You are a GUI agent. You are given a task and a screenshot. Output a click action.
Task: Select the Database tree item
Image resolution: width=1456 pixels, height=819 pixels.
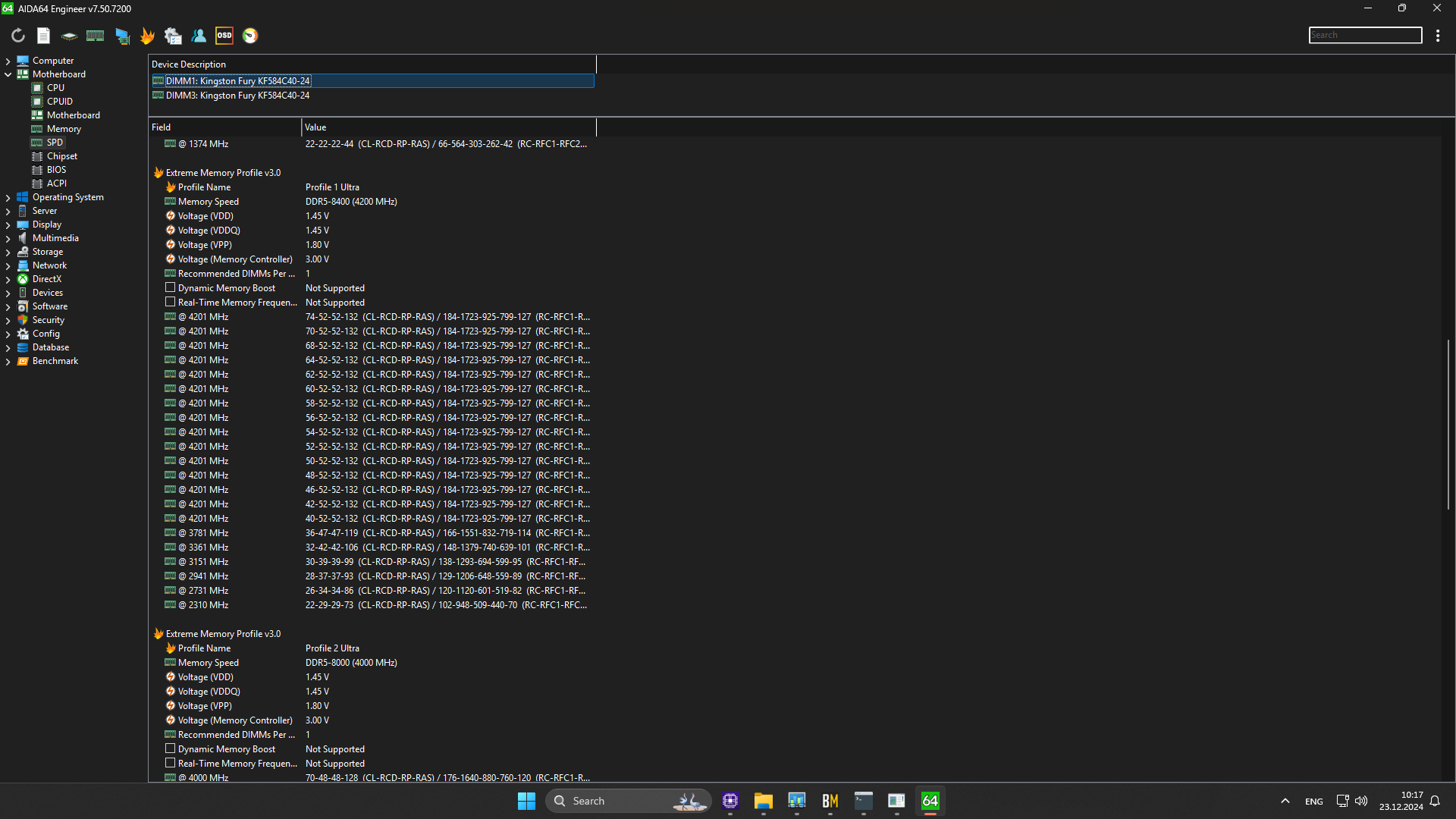(x=50, y=347)
